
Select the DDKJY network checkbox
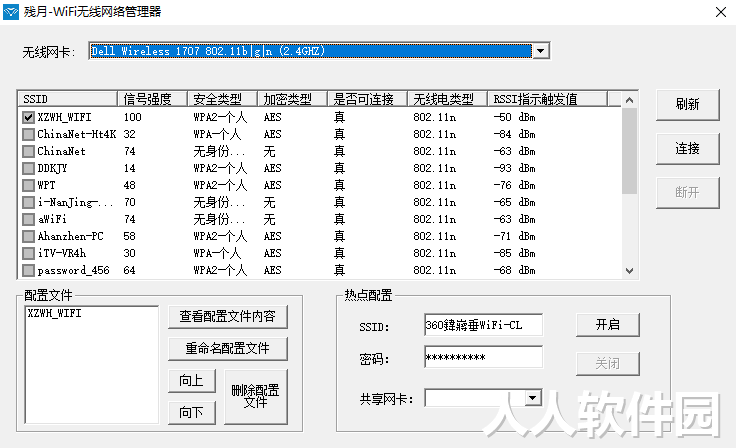28,168
